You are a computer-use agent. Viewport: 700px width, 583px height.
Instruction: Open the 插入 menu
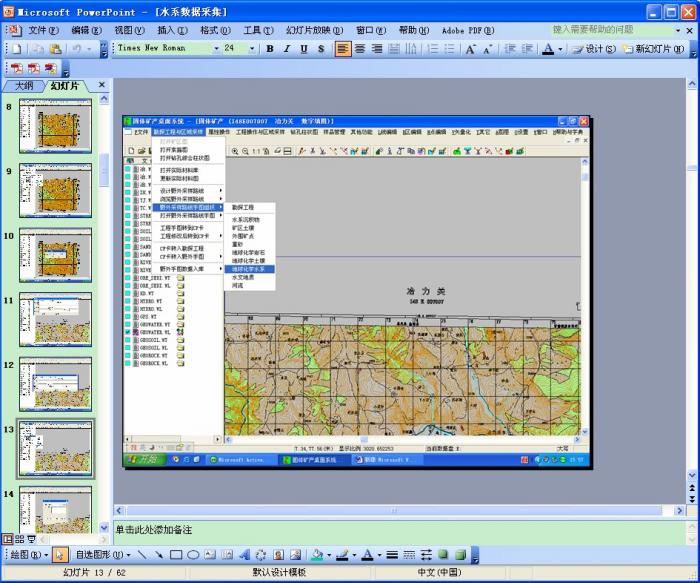[161, 30]
